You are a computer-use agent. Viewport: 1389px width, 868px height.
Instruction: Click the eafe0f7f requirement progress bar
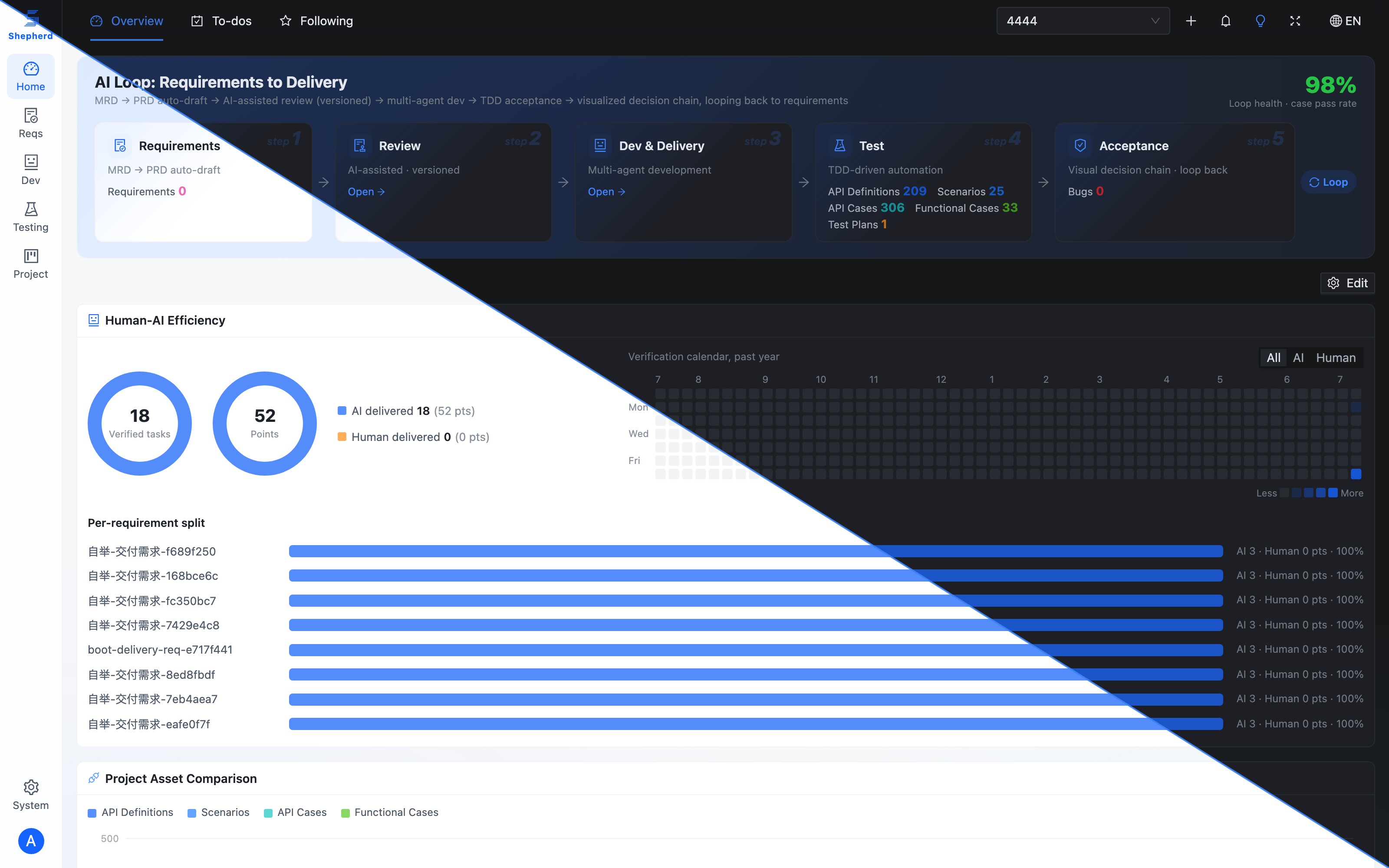click(755, 724)
